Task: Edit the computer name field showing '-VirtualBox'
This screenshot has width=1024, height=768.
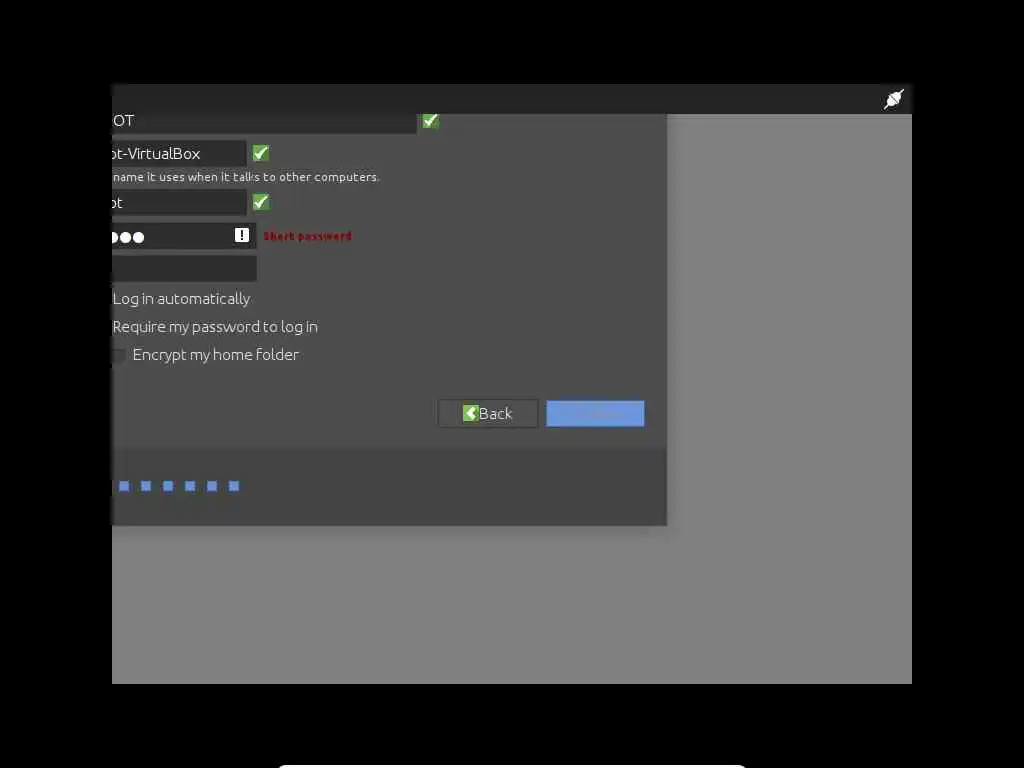Action: pyautogui.click(x=179, y=153)
